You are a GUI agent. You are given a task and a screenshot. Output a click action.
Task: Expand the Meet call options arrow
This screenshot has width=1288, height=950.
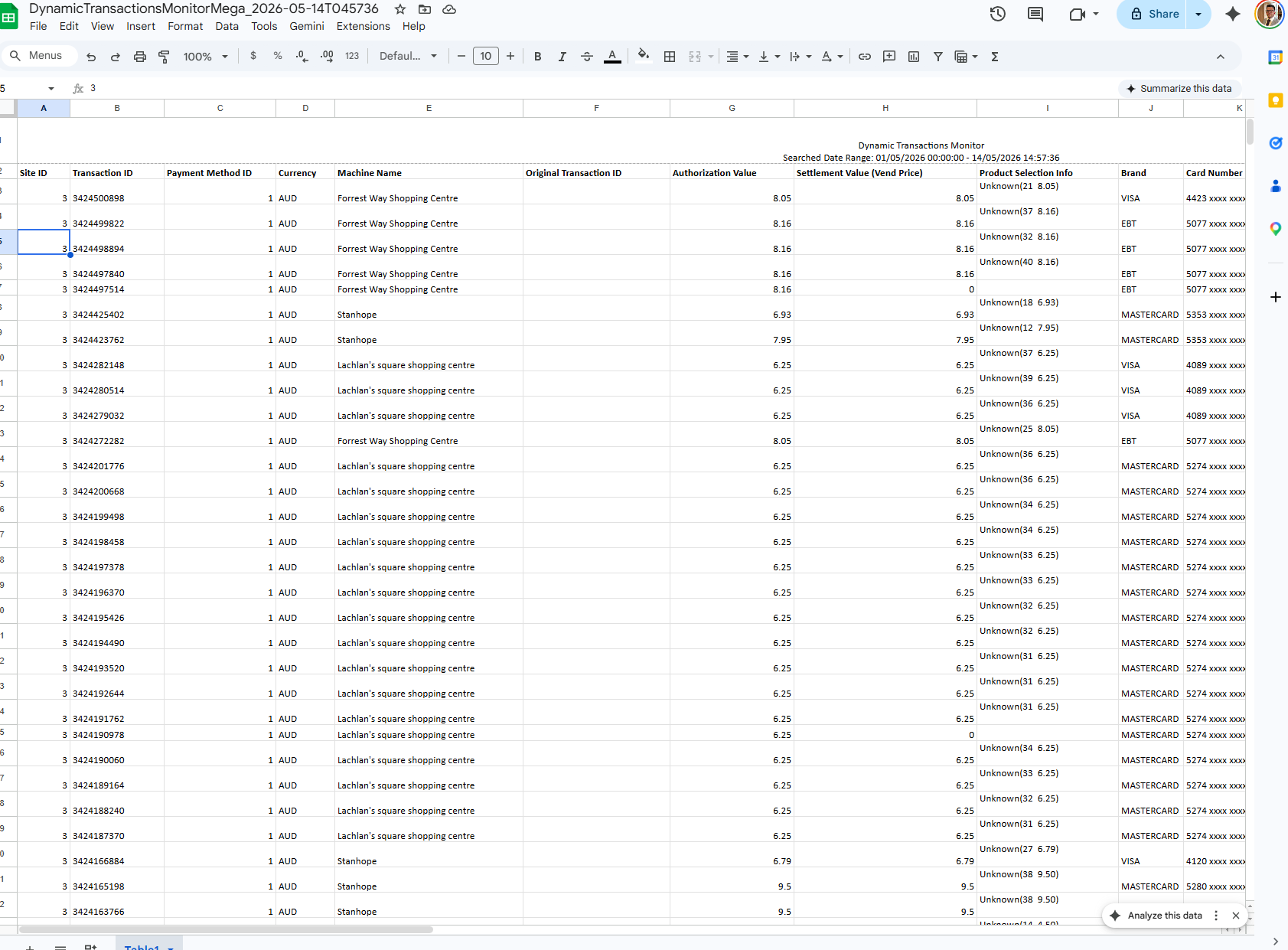pyautogui.click(x=1096, y=14)
